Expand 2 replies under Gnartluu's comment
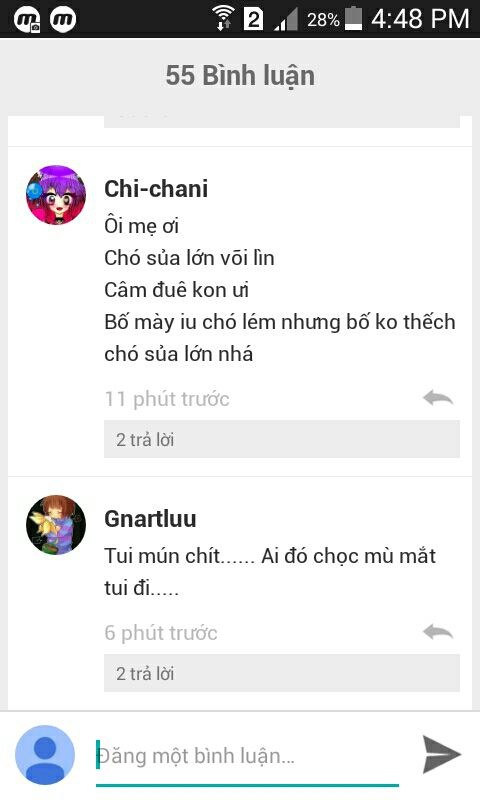Viewport: 480px width, 800px height. (282, 673)
